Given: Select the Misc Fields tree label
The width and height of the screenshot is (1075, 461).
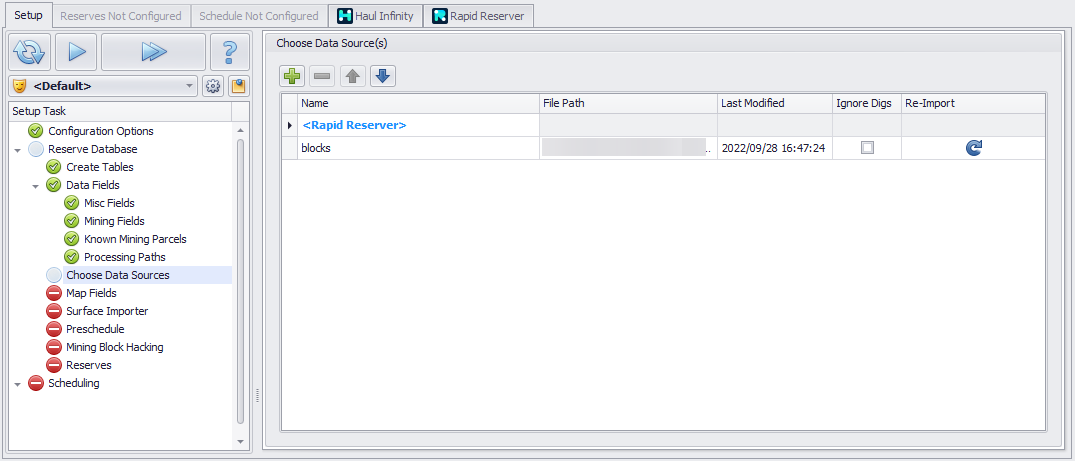Looking at the screenshot, I should point(109,203).
